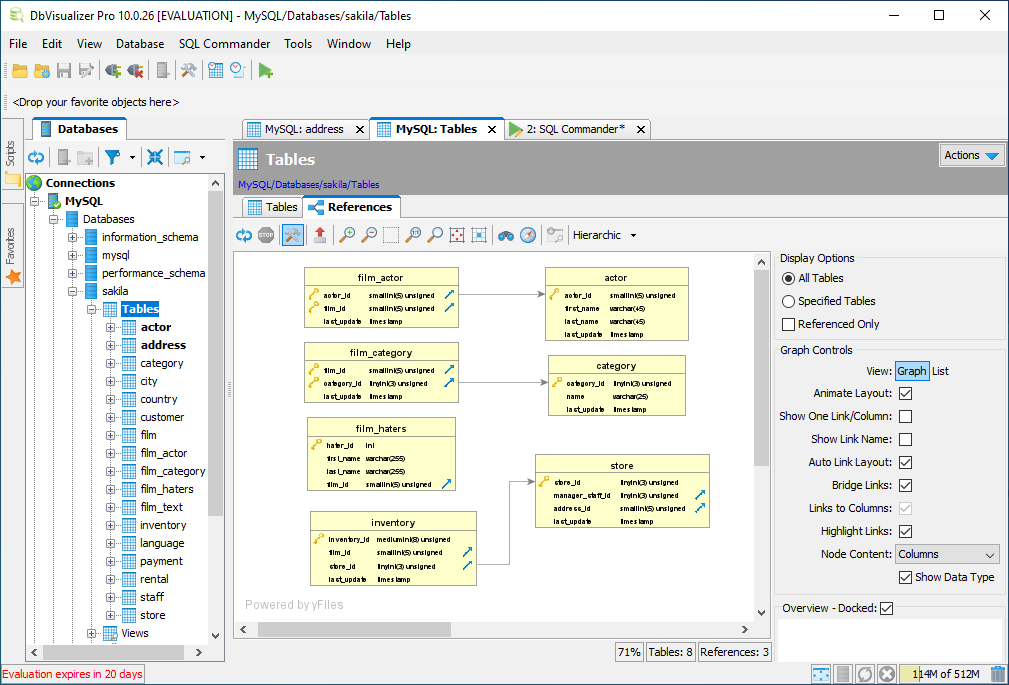
Task: Toggle the graph settings hammer-wrench button
Action: [x=293, y=236]
